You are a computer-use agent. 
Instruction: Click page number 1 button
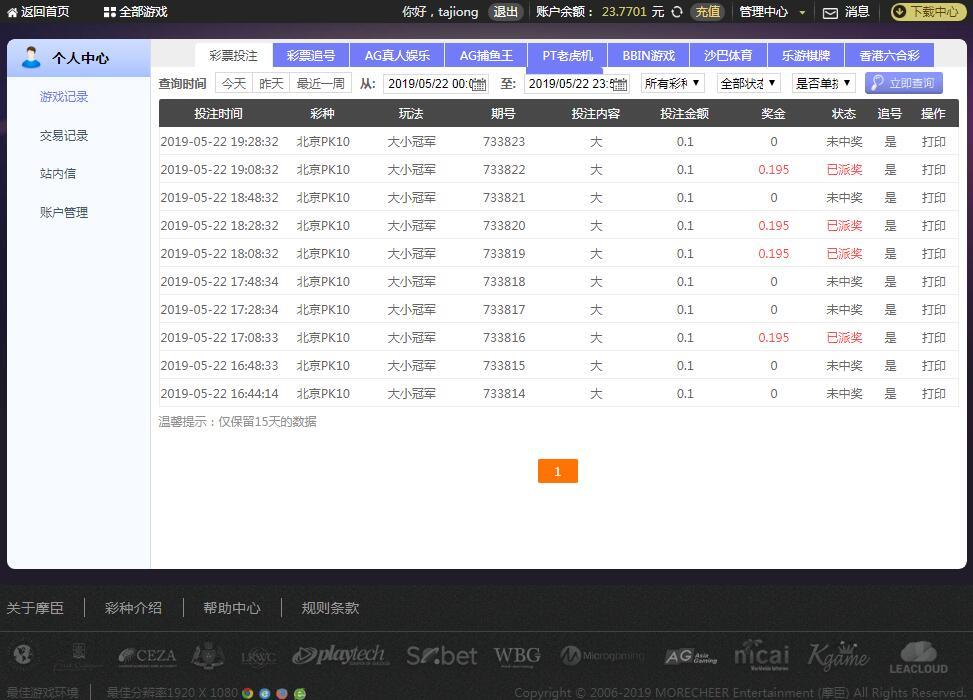(x=557, y=471)
